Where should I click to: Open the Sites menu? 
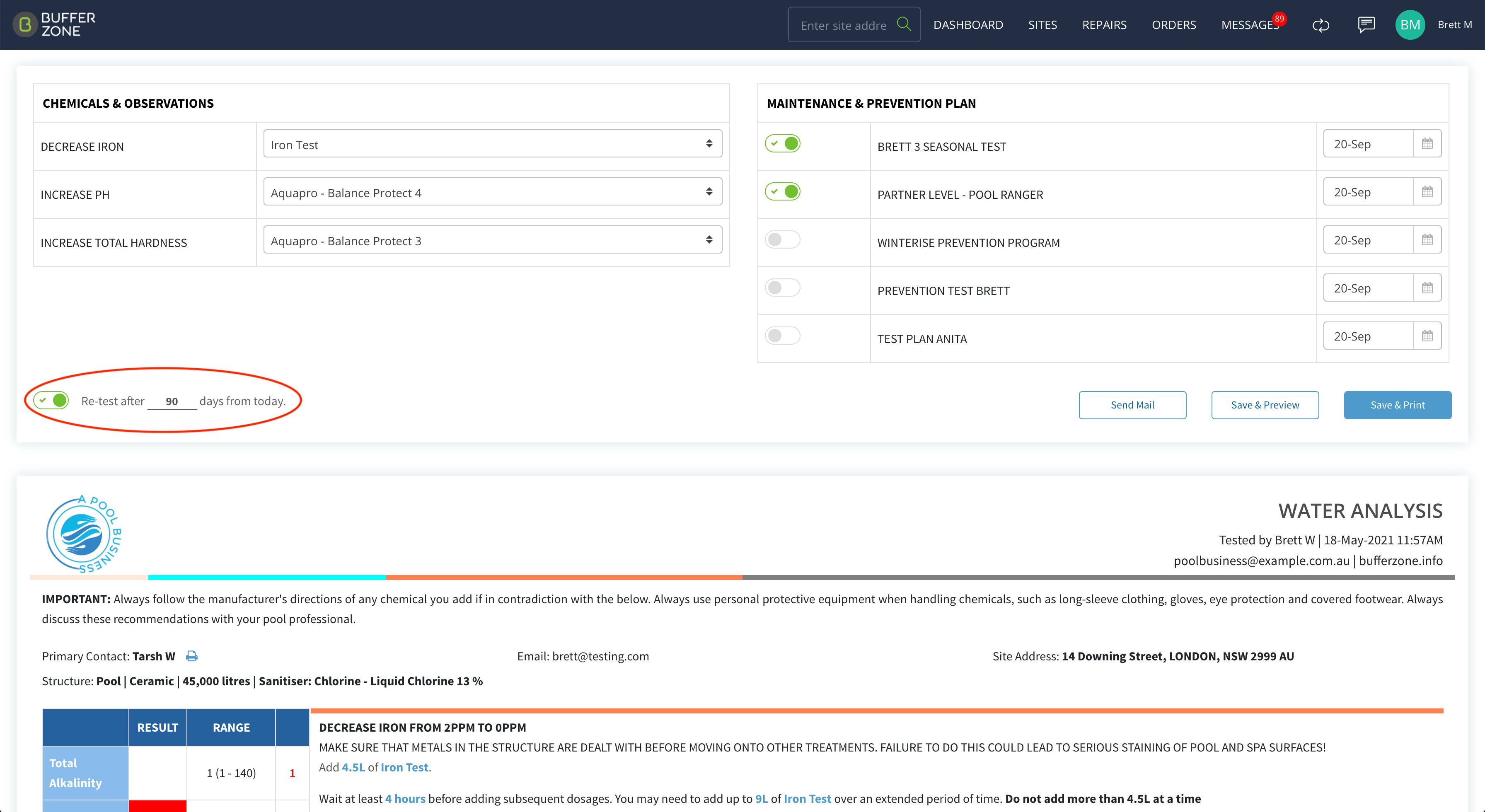(x=1042, y=25)
